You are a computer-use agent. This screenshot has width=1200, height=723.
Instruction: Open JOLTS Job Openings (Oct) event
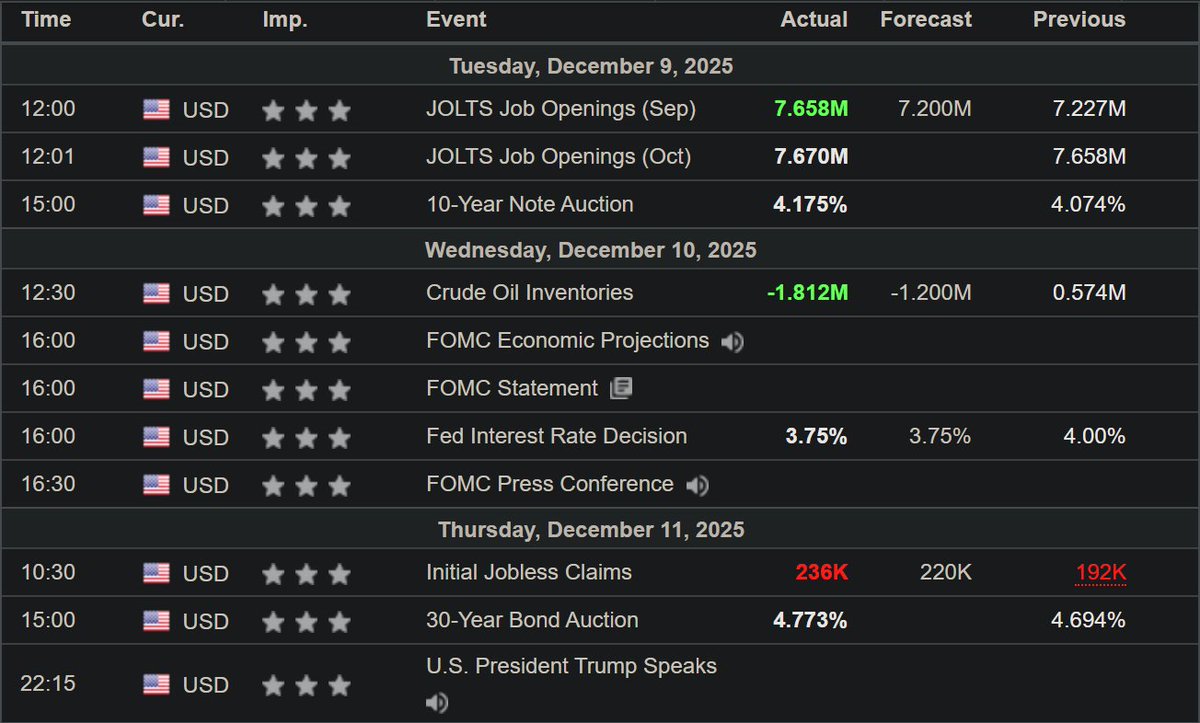click(558, 157)
